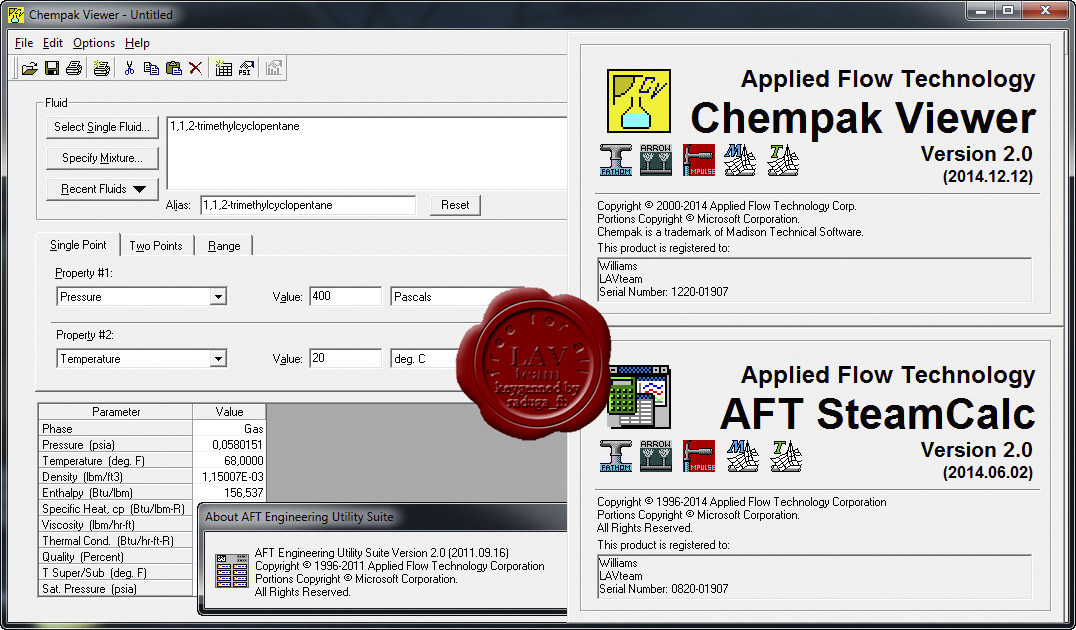Print using the plain printer toolbar icon
This screenshot has height=630, width=1076.
(x=74, y=68)
